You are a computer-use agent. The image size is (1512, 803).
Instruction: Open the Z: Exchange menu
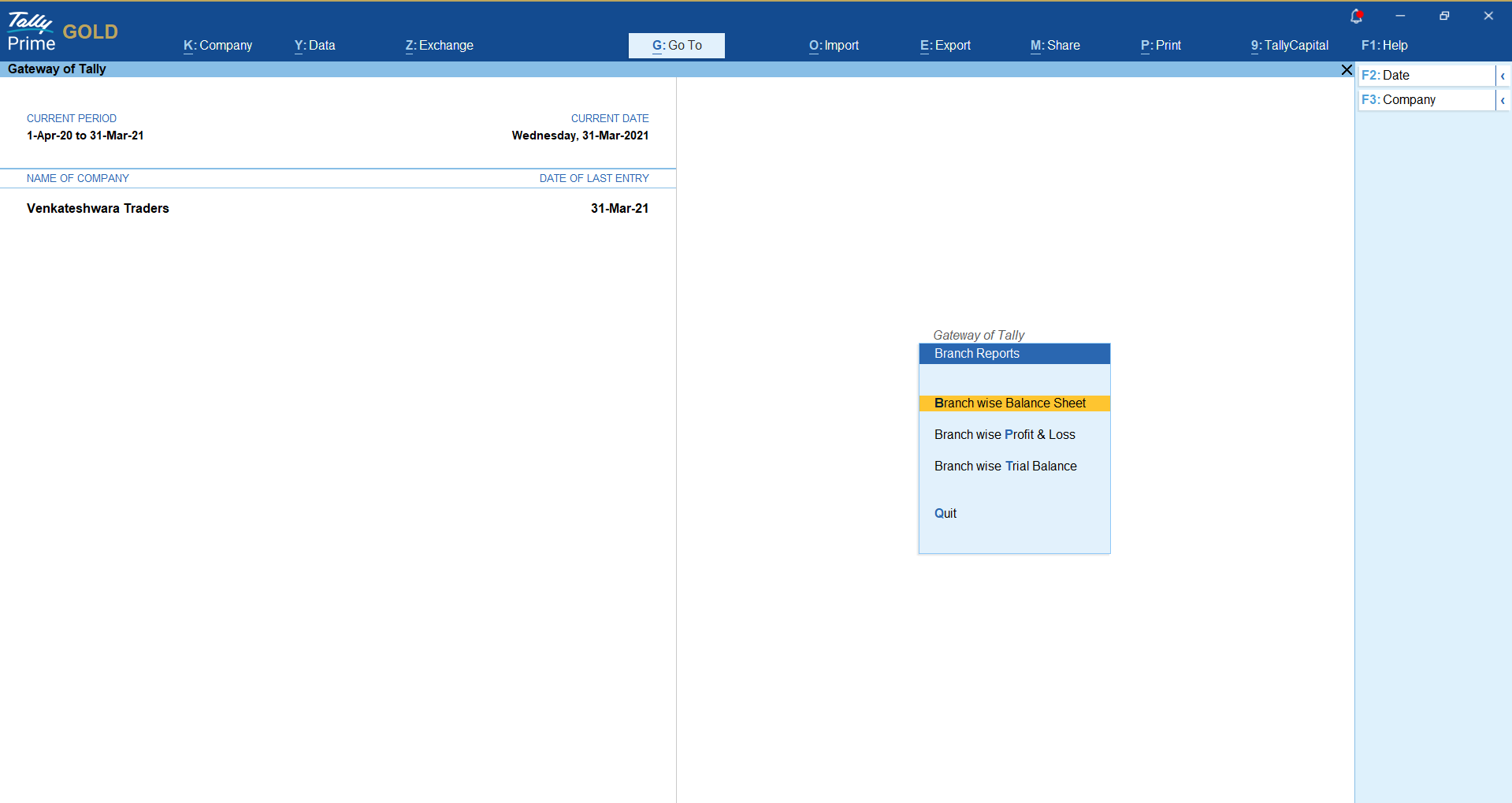(439, 46)
